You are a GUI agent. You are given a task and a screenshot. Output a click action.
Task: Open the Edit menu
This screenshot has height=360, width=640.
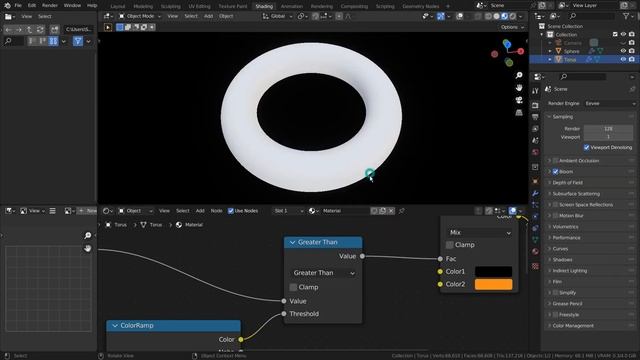(32, 5)
